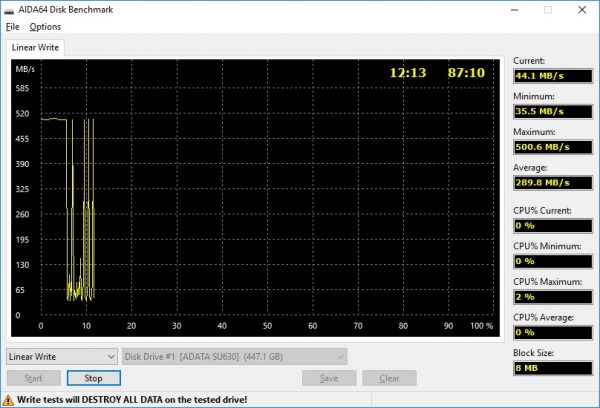Click the CPU% Average value field
600x408 pixels.
coord(553,333)
